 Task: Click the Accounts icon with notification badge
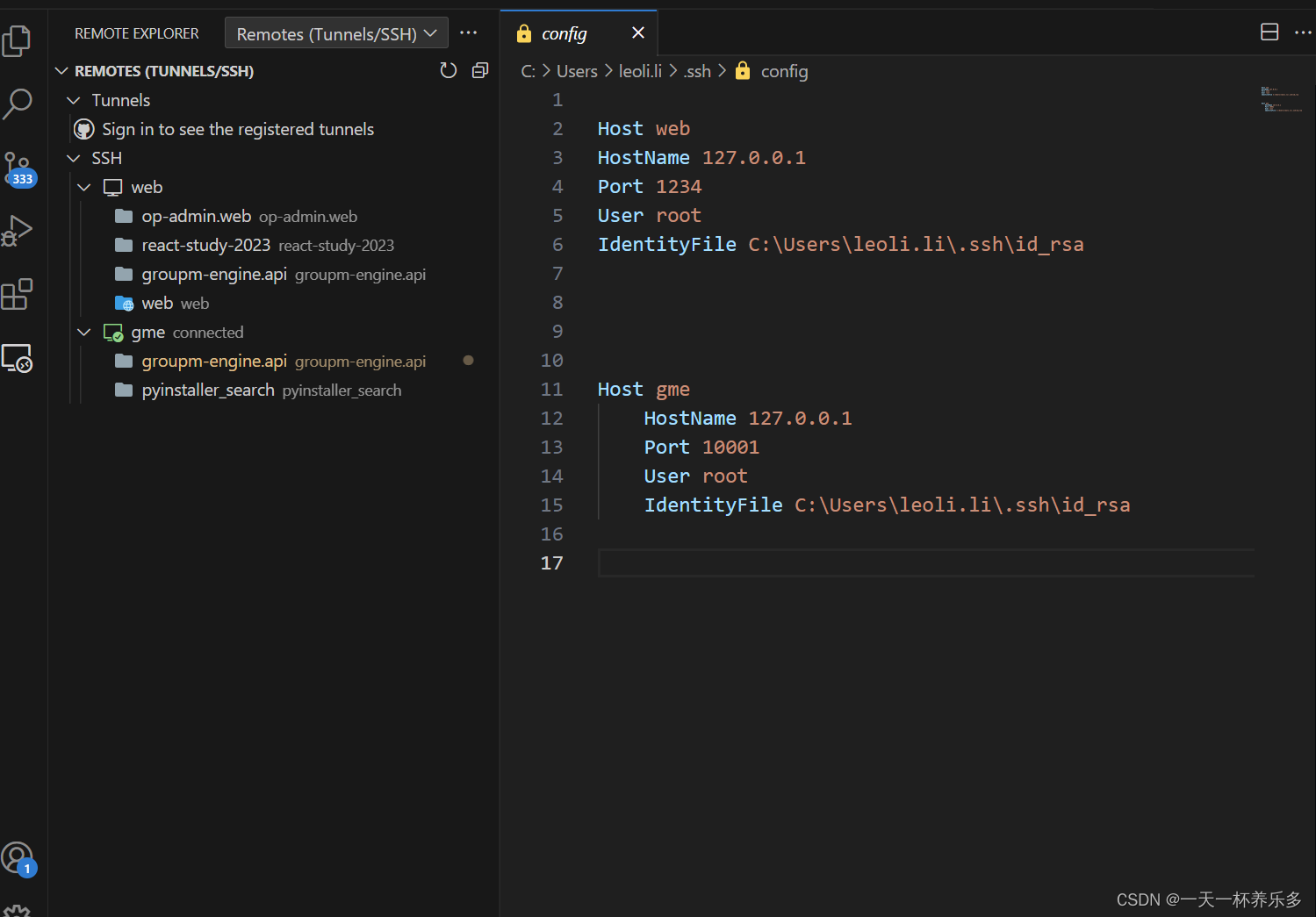click(18, 857)
